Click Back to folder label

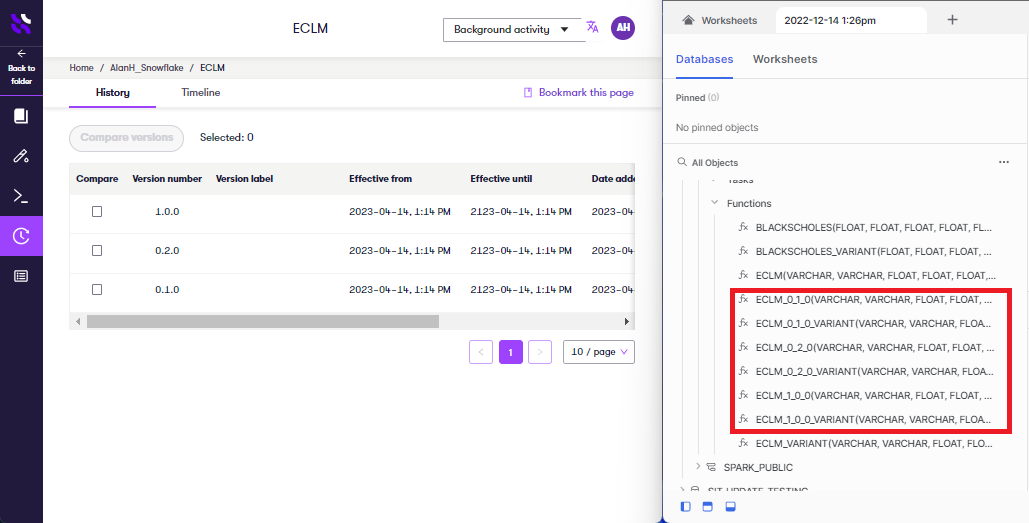(22, 75)
